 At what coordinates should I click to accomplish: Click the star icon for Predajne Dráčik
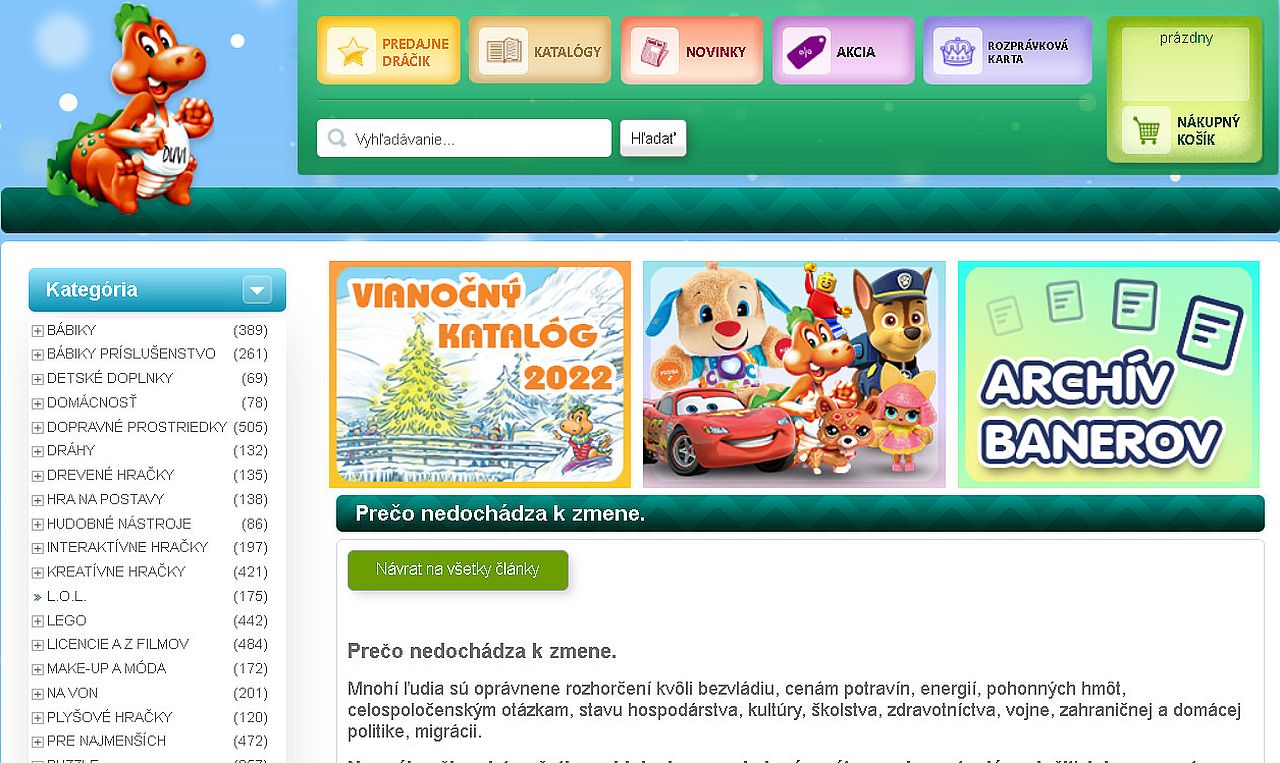351,51
